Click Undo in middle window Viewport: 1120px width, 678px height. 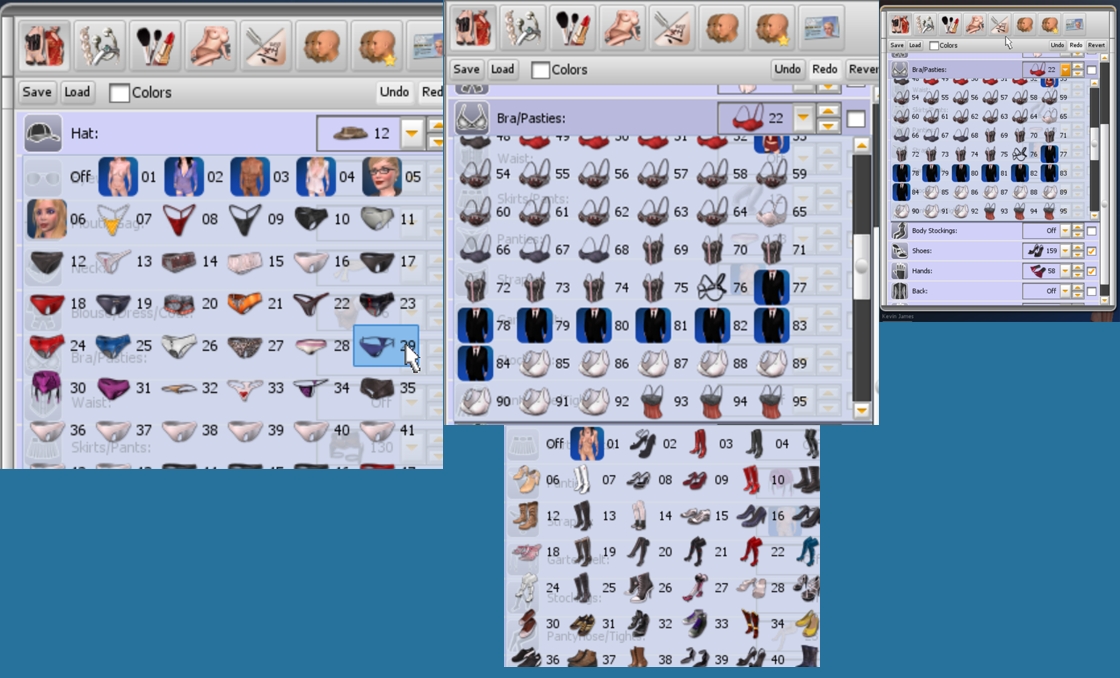787,69
